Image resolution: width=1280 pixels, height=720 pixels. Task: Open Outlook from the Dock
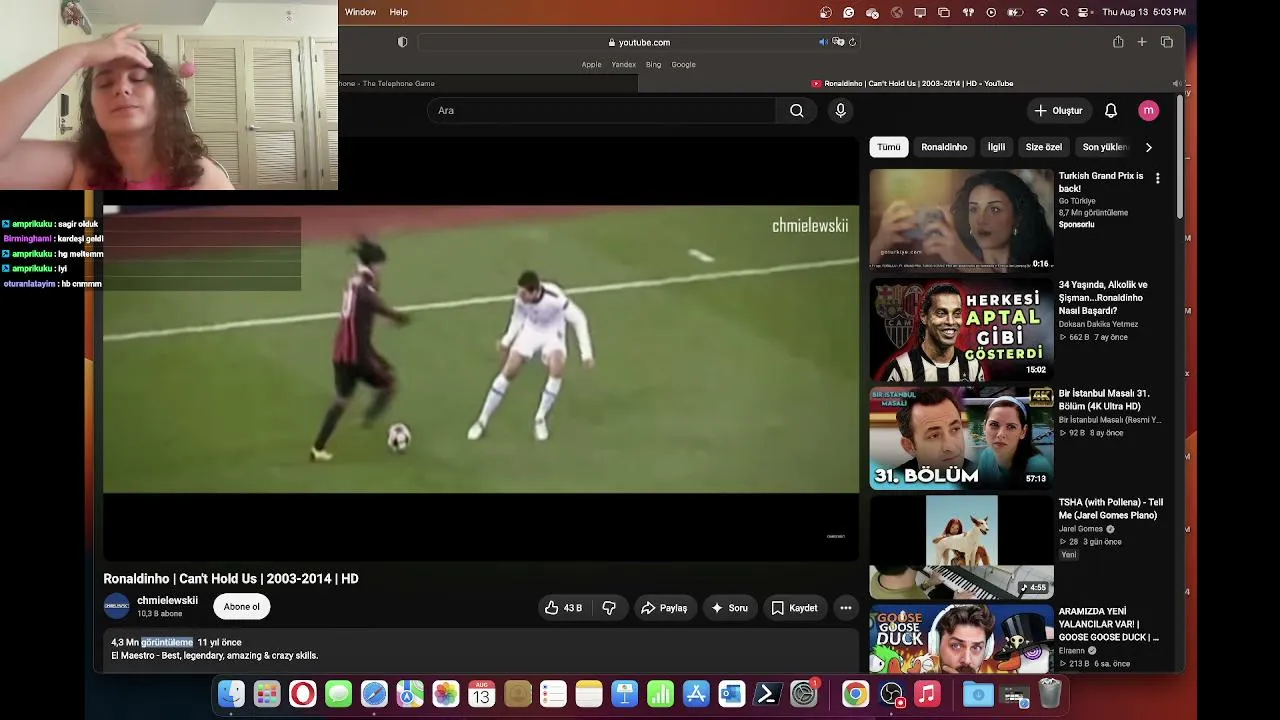click(732, 693)
